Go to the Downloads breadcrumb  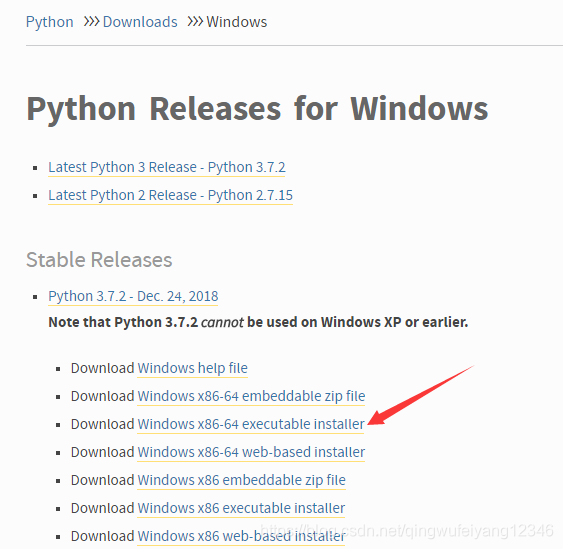(140, 22)
